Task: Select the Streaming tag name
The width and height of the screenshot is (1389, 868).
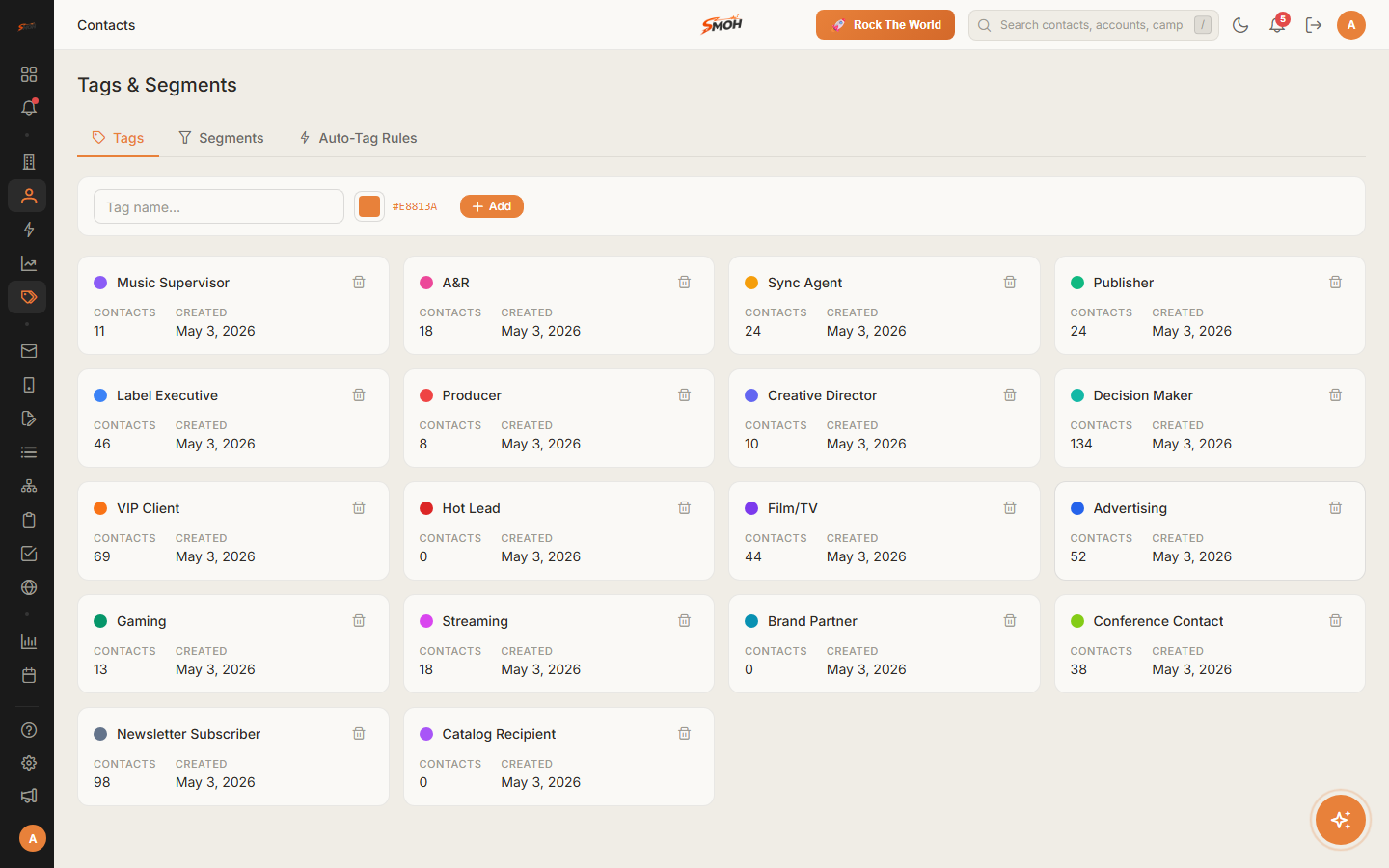Action: click(475, 621)
